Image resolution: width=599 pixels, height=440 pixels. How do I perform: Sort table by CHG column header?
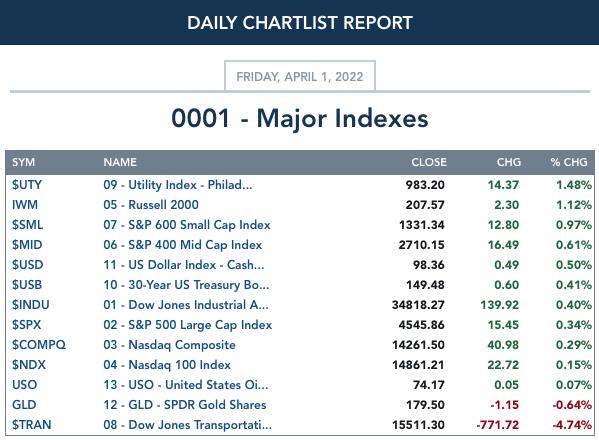point(508,162)
